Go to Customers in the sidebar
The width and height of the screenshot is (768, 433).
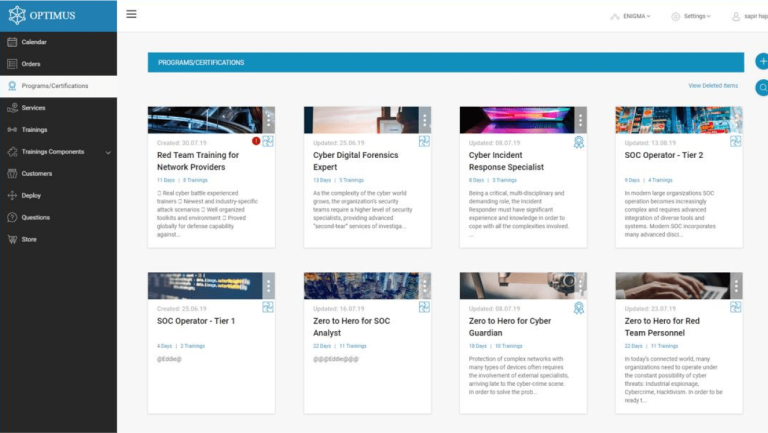36,173
